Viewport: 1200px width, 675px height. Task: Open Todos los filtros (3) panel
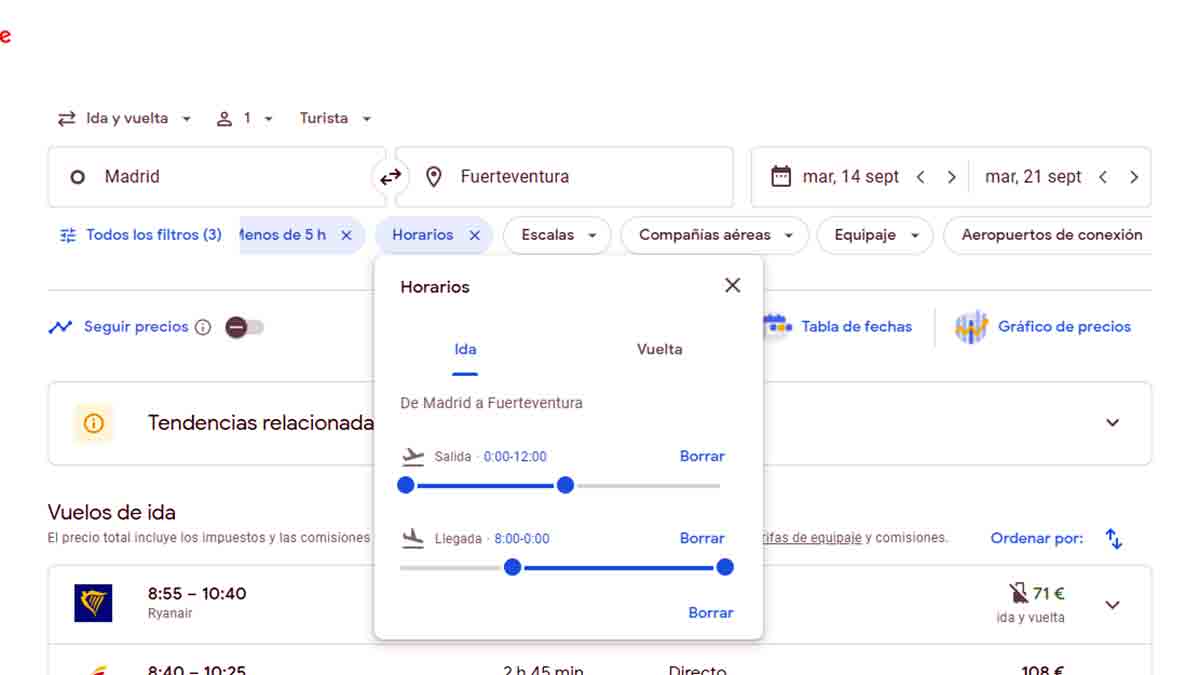[140, 236]
